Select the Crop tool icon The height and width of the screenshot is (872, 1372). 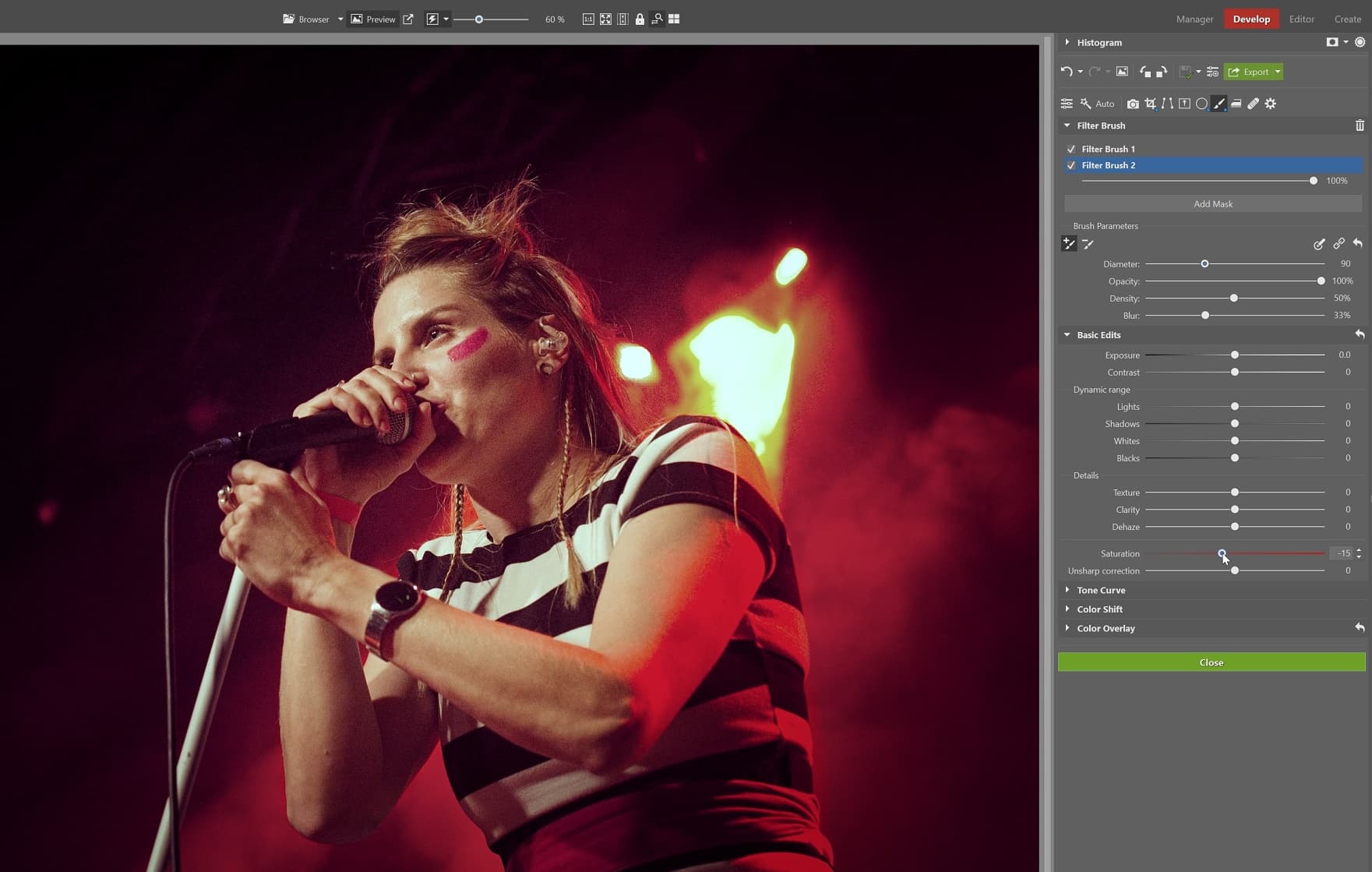tap(1150, 104)
